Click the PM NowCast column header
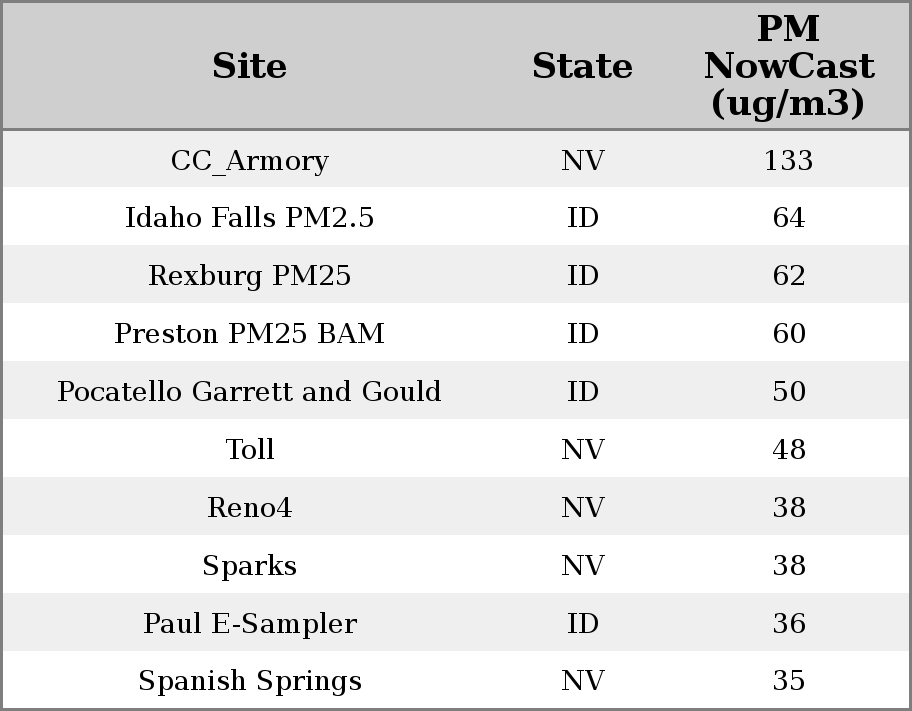 tap(788, 67)
